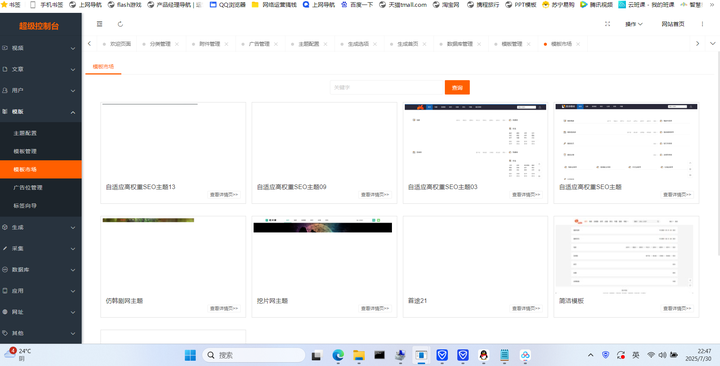Open Windows Start menu
Screen dimensions: 720x366
point(190,355)
